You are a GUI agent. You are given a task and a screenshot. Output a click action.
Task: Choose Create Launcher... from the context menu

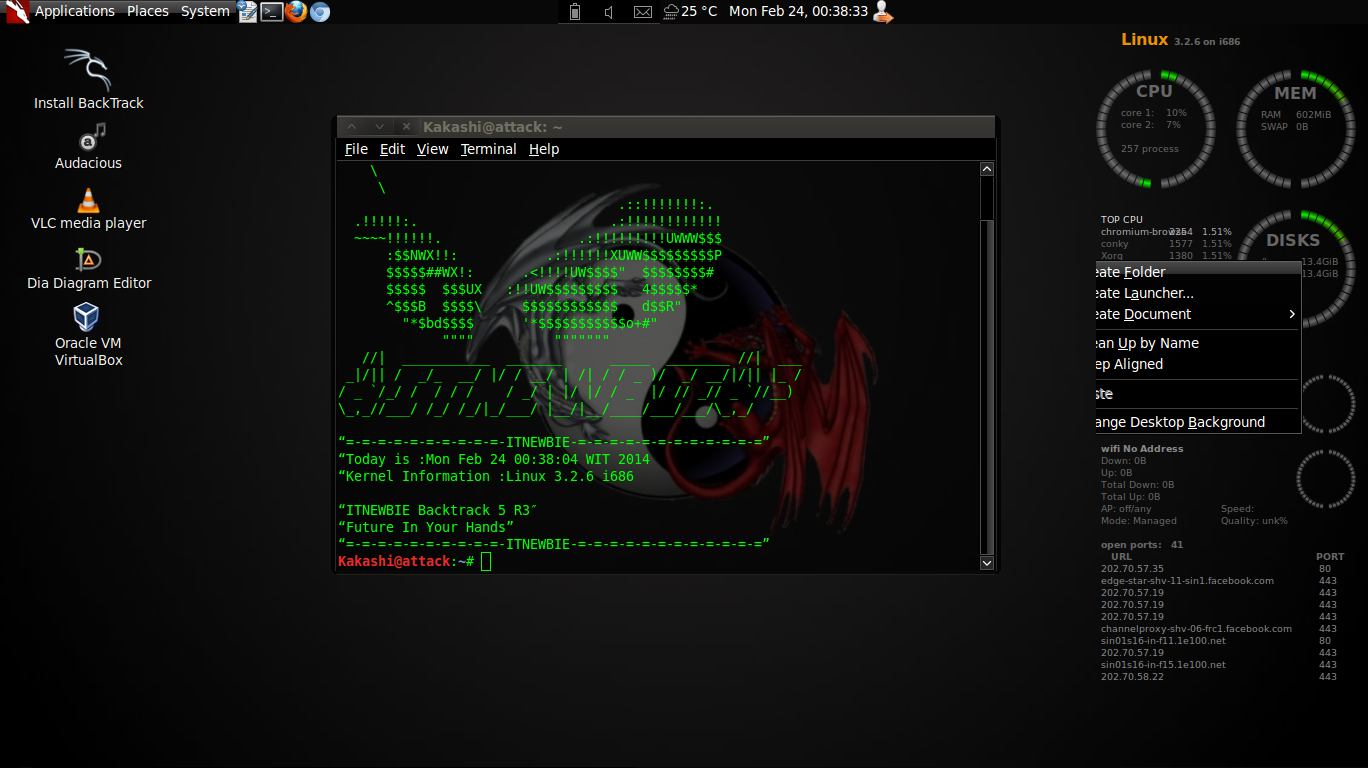pos(1198,293)
